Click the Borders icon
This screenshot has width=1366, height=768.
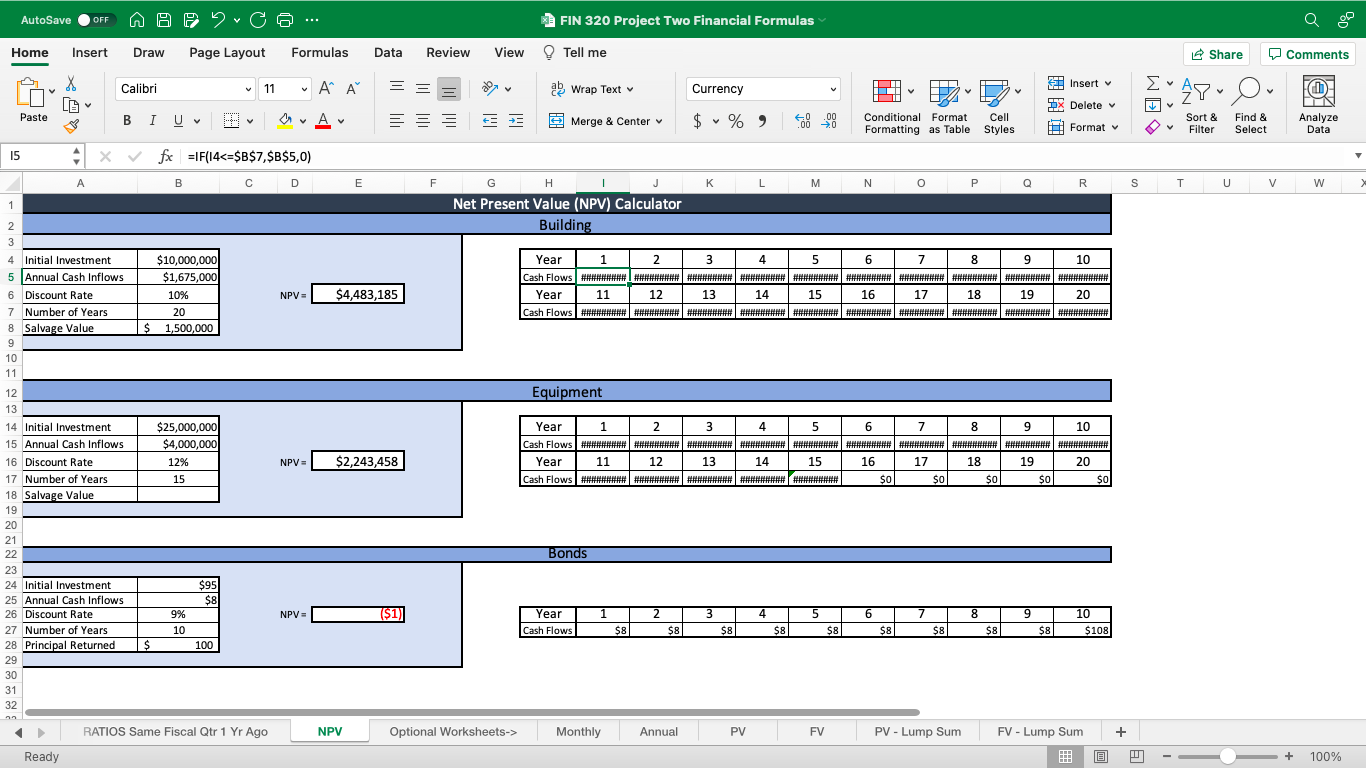pyautogui.click(x=231, y=121)
